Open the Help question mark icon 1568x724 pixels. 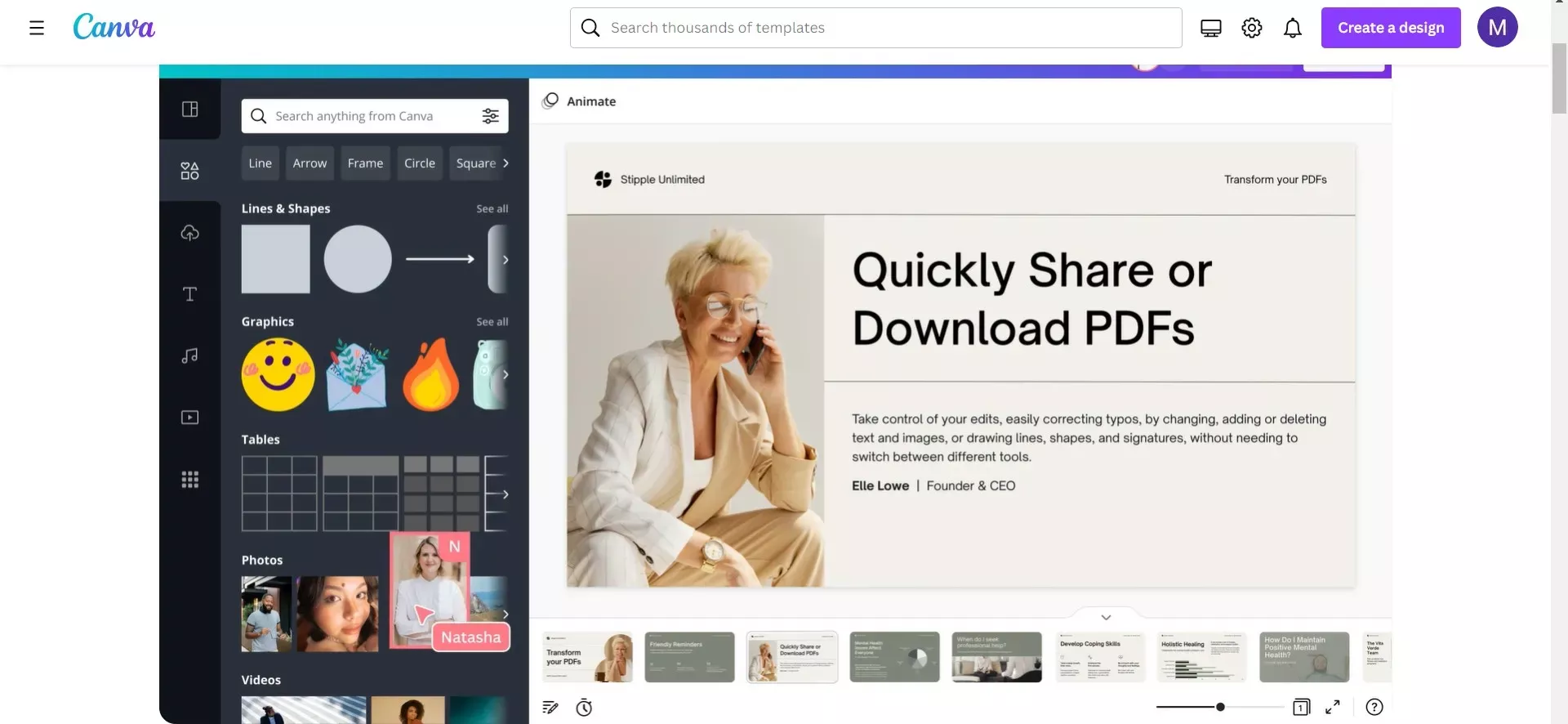pos(1374,708)
